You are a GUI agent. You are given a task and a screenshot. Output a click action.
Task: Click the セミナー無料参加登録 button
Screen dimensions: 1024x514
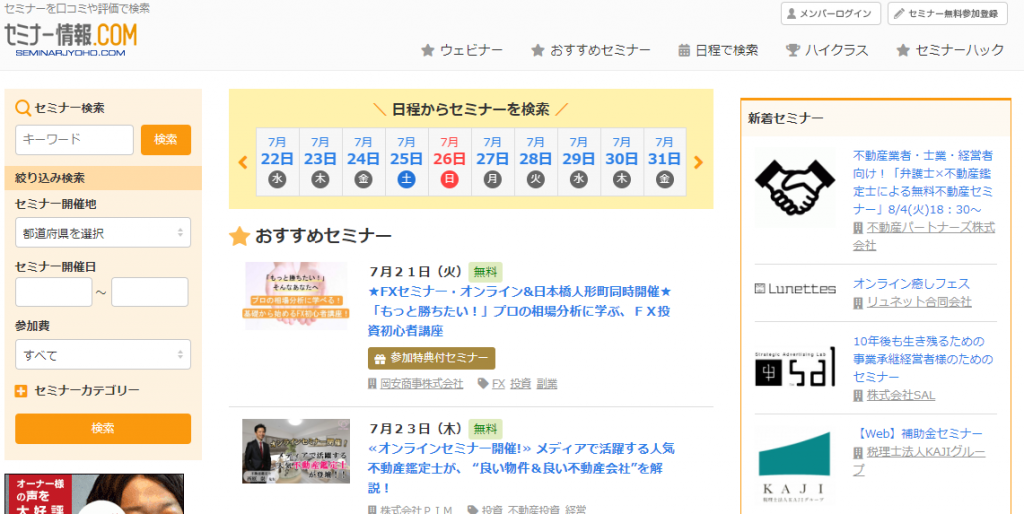(948, 13)
